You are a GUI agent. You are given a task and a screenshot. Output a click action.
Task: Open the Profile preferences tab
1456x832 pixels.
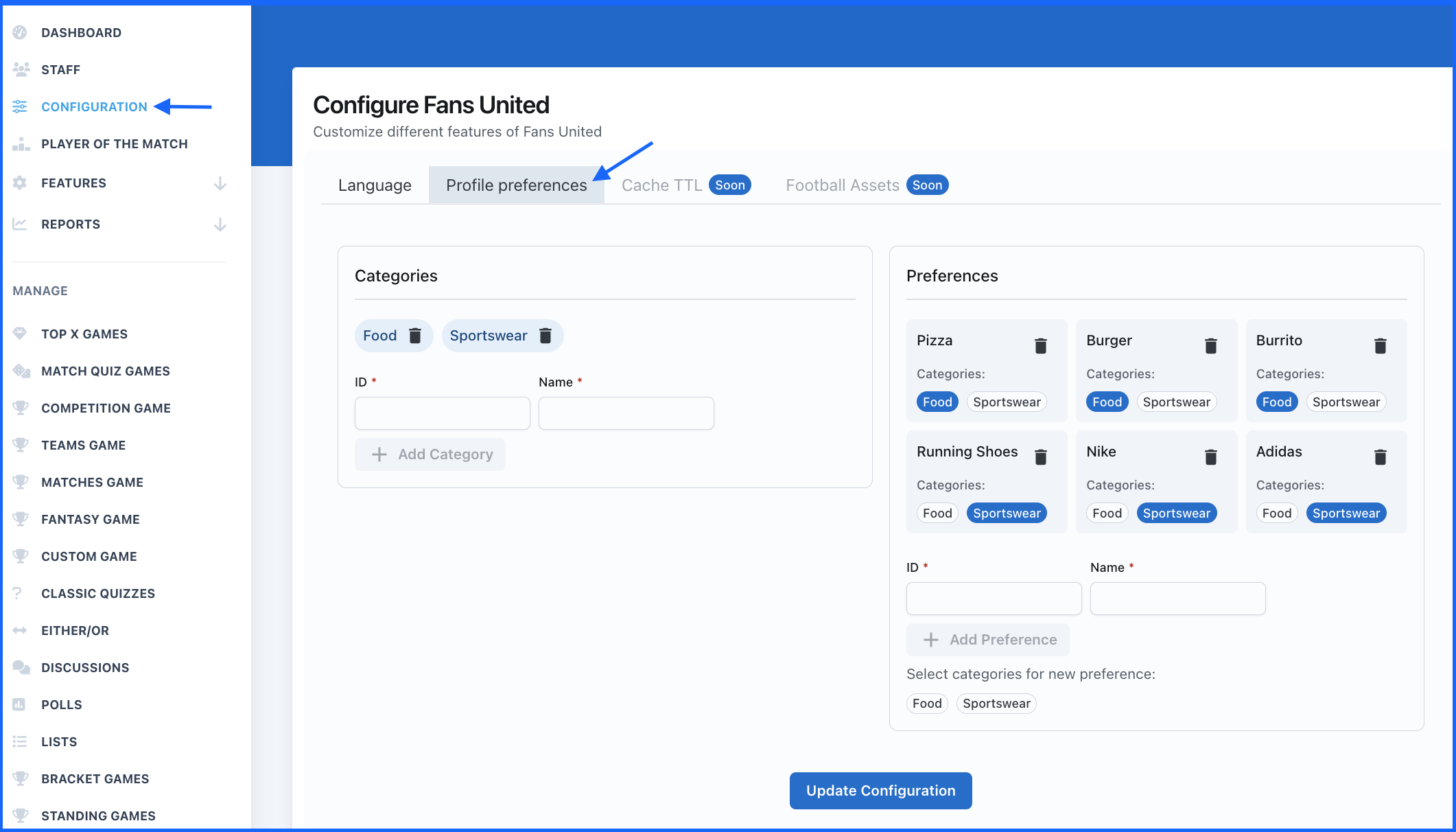pos(517,185)
